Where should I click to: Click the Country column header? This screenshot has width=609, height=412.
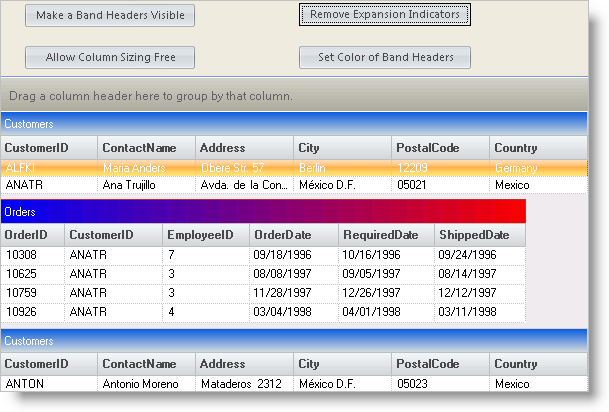537,148
